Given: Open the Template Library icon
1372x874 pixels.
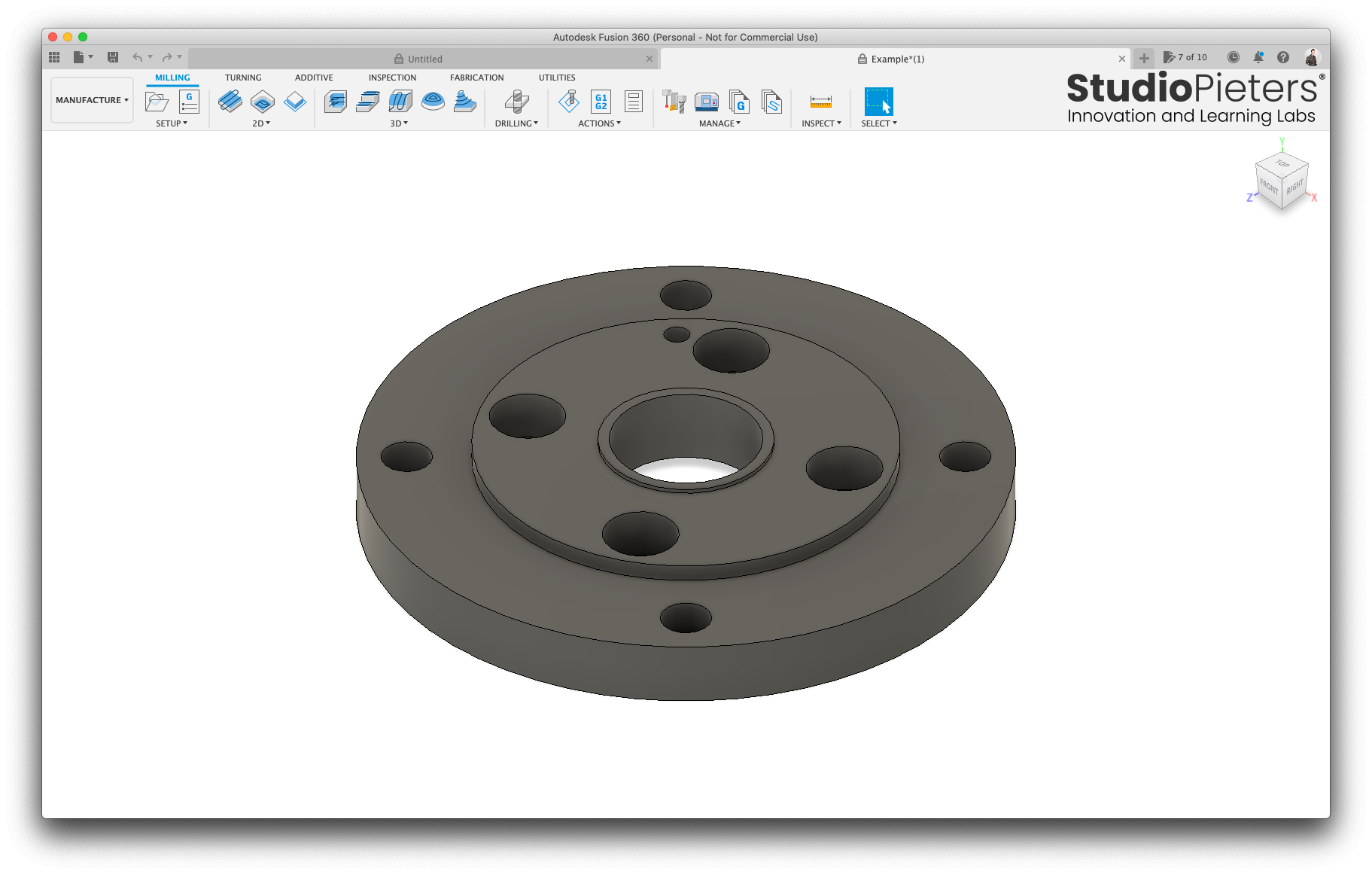Looking at the screenshot, I should pos(771,101).
